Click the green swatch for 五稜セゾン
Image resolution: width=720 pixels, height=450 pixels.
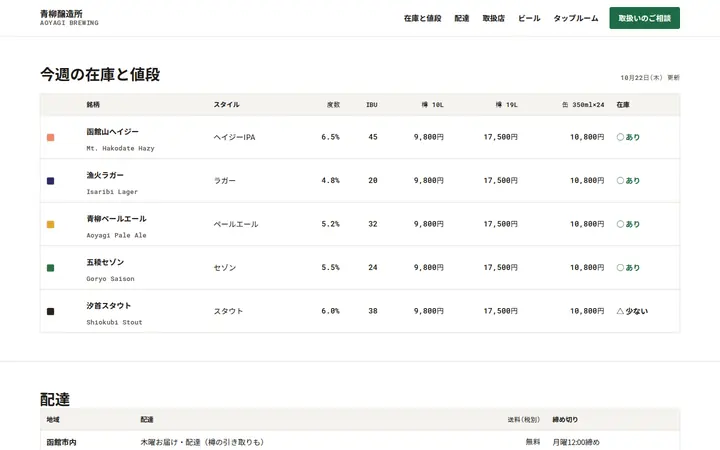coord(51,268)
